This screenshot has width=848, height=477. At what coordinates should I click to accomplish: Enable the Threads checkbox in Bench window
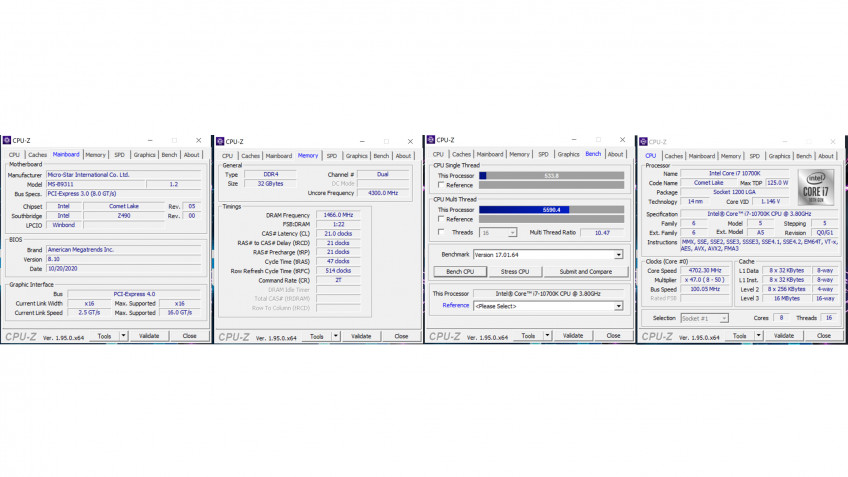coord(441,232)
